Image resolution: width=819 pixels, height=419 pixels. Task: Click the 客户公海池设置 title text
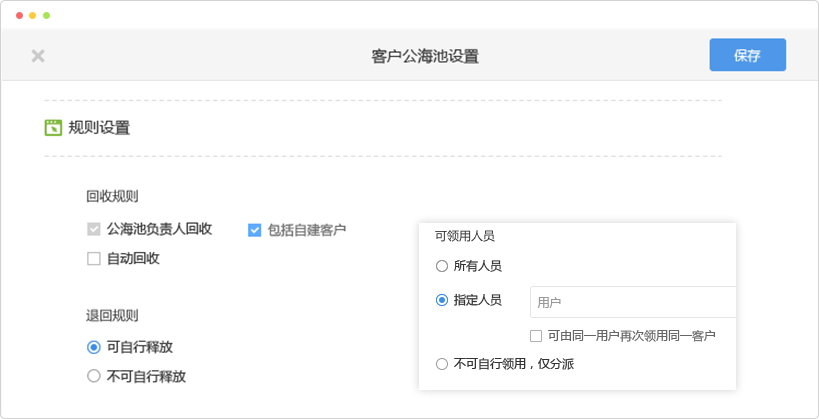pyautogui.click(x=425, y=56)
